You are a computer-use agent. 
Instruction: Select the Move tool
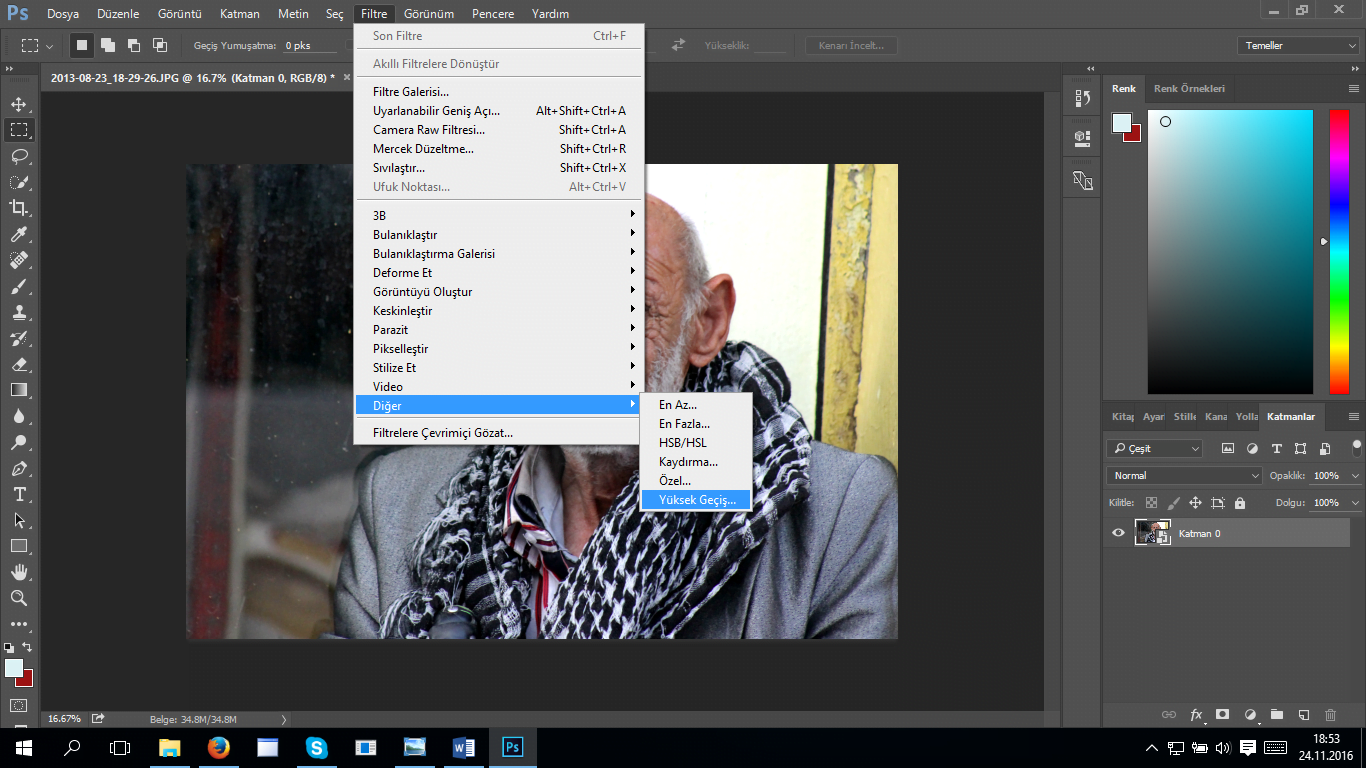point(20,102)
